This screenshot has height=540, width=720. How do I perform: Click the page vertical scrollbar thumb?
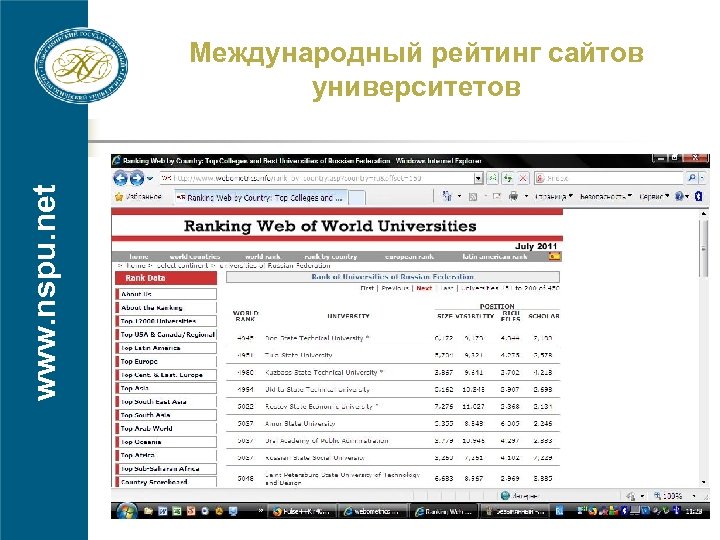pyautogui.click(x=703, y=248)
